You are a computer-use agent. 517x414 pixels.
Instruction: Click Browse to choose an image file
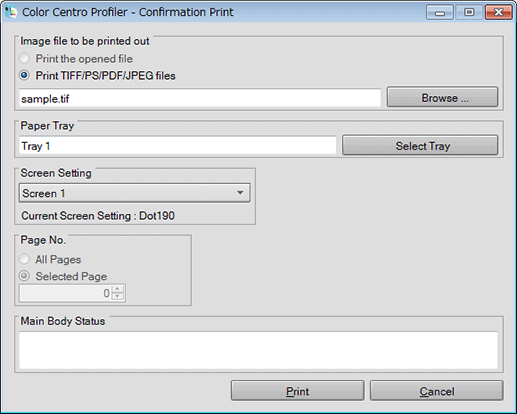pos(442,98)
